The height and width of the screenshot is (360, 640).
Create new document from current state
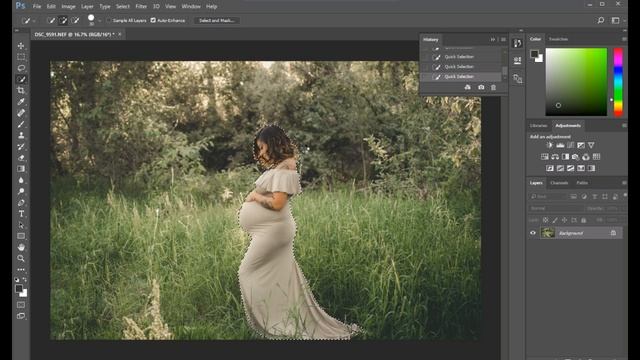click(x=468, y=87)
